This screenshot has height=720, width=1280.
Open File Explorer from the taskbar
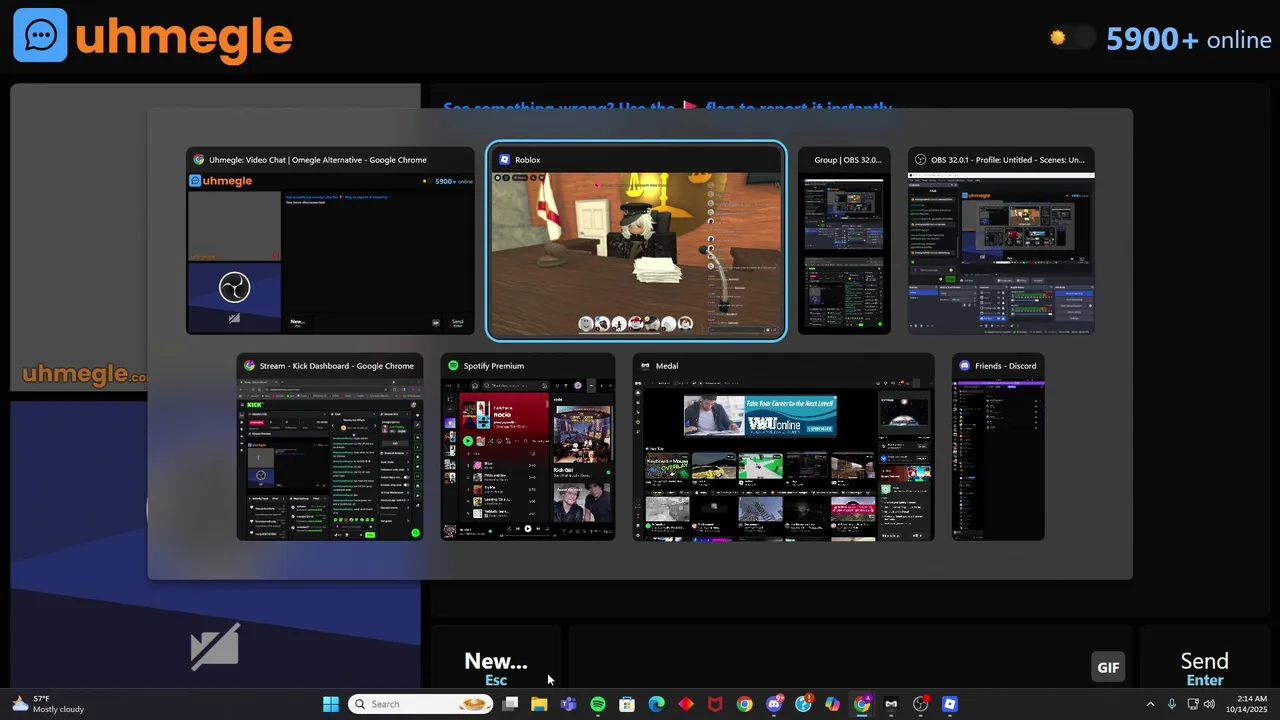tap(539, 704)
